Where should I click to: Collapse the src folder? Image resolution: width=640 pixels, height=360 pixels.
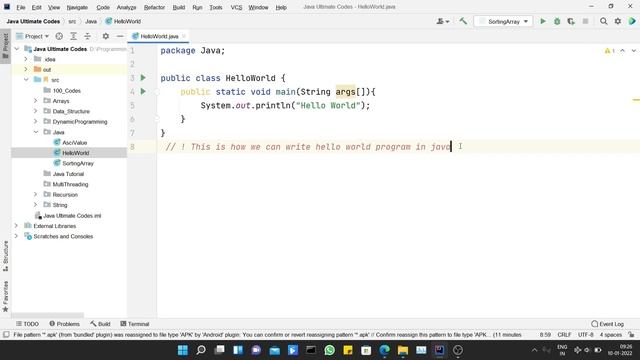[26, 80]
